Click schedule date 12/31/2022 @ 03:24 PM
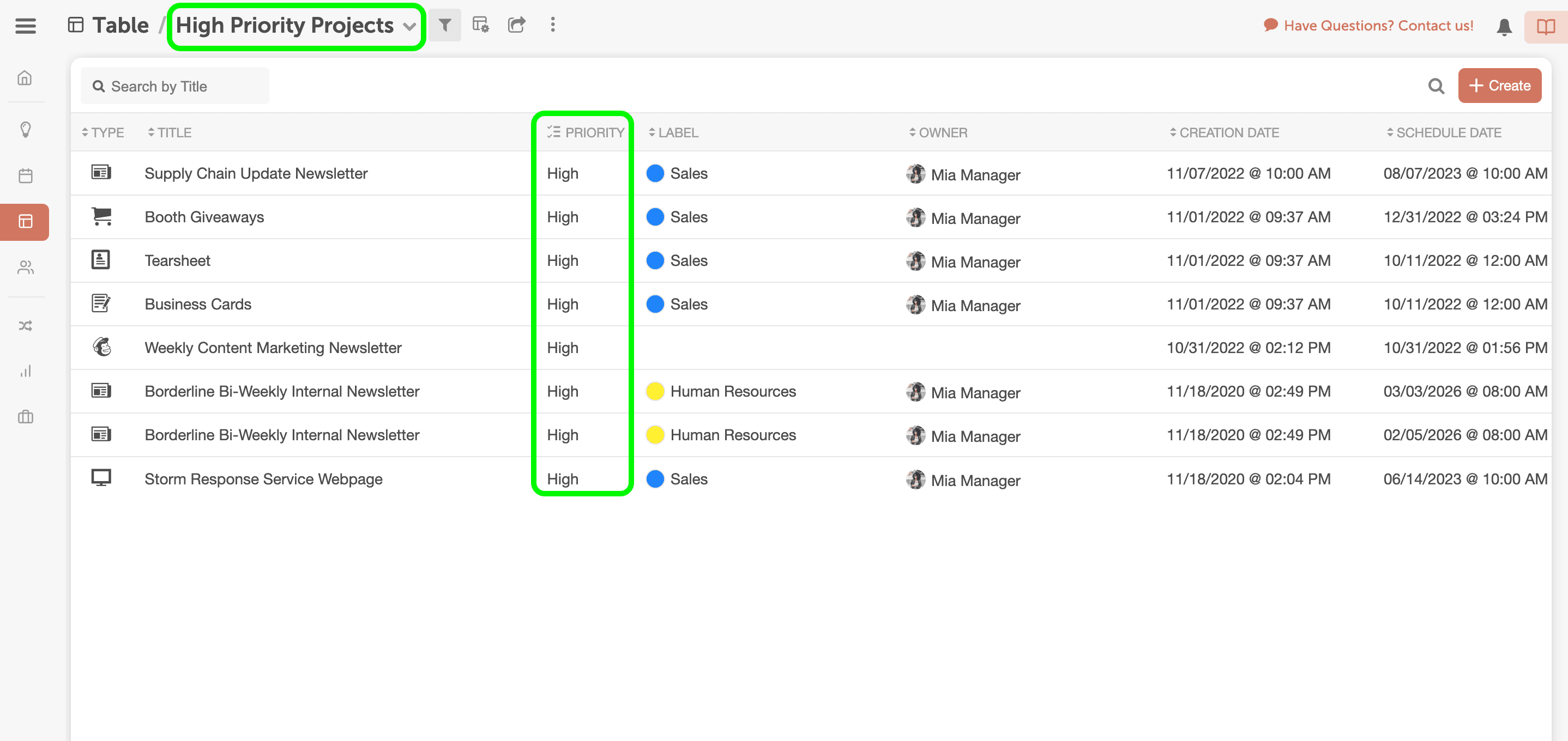The image size is (1568, 741). 1465,217
